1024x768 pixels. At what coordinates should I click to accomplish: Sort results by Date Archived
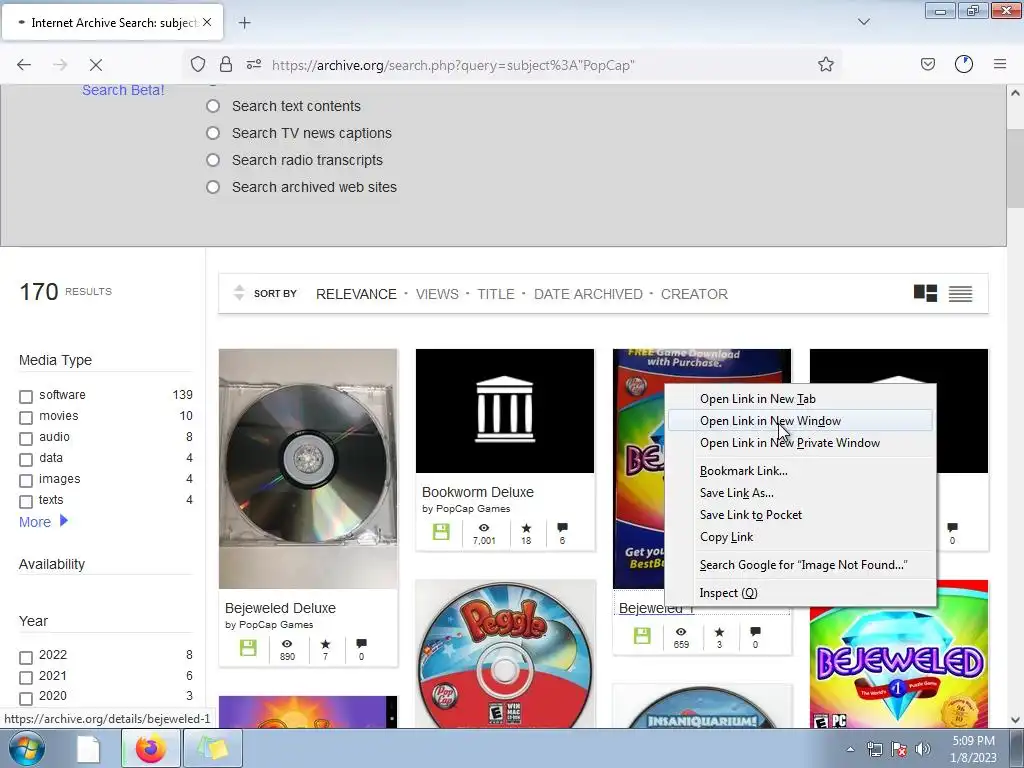(588, 294)
